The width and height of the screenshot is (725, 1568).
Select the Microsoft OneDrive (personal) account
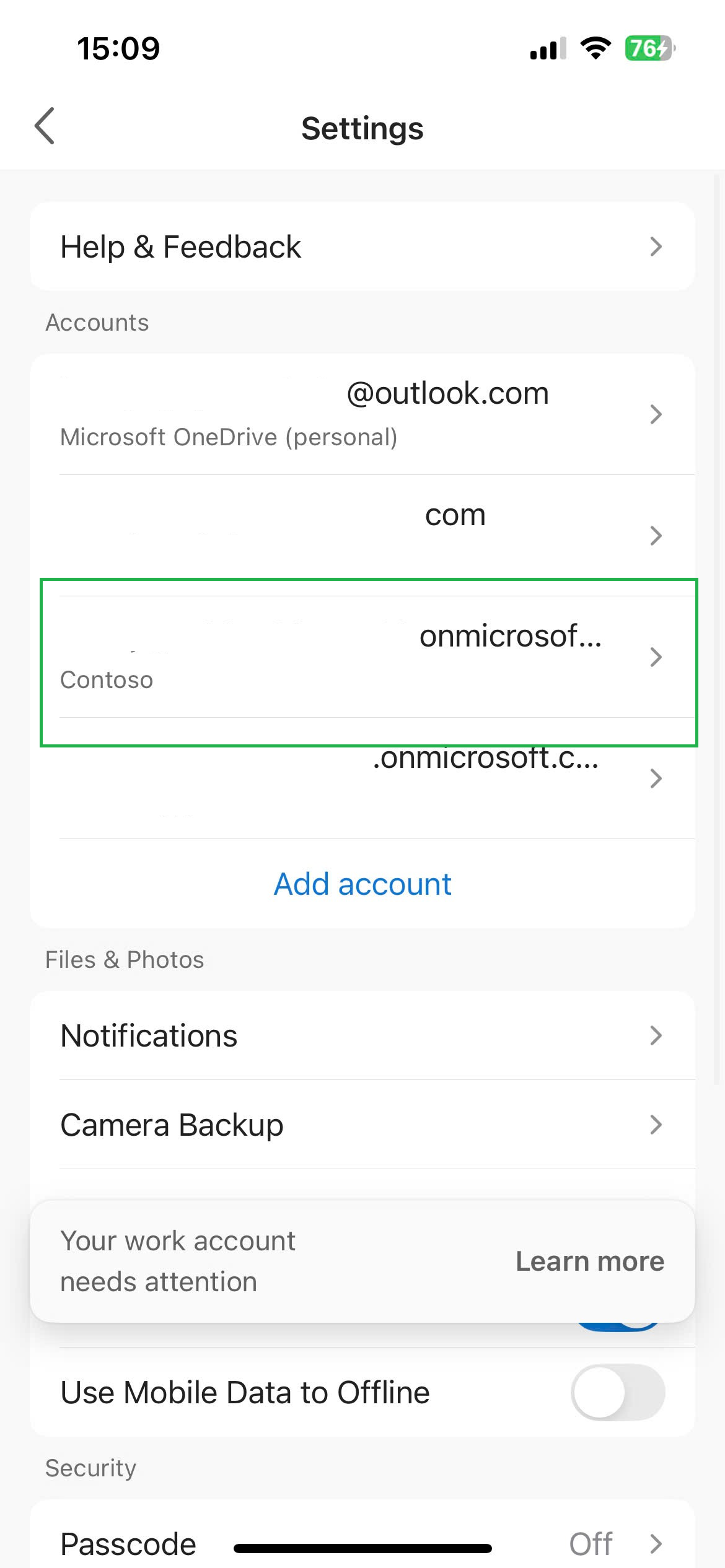pyautogui.click(x=362, y=414)
